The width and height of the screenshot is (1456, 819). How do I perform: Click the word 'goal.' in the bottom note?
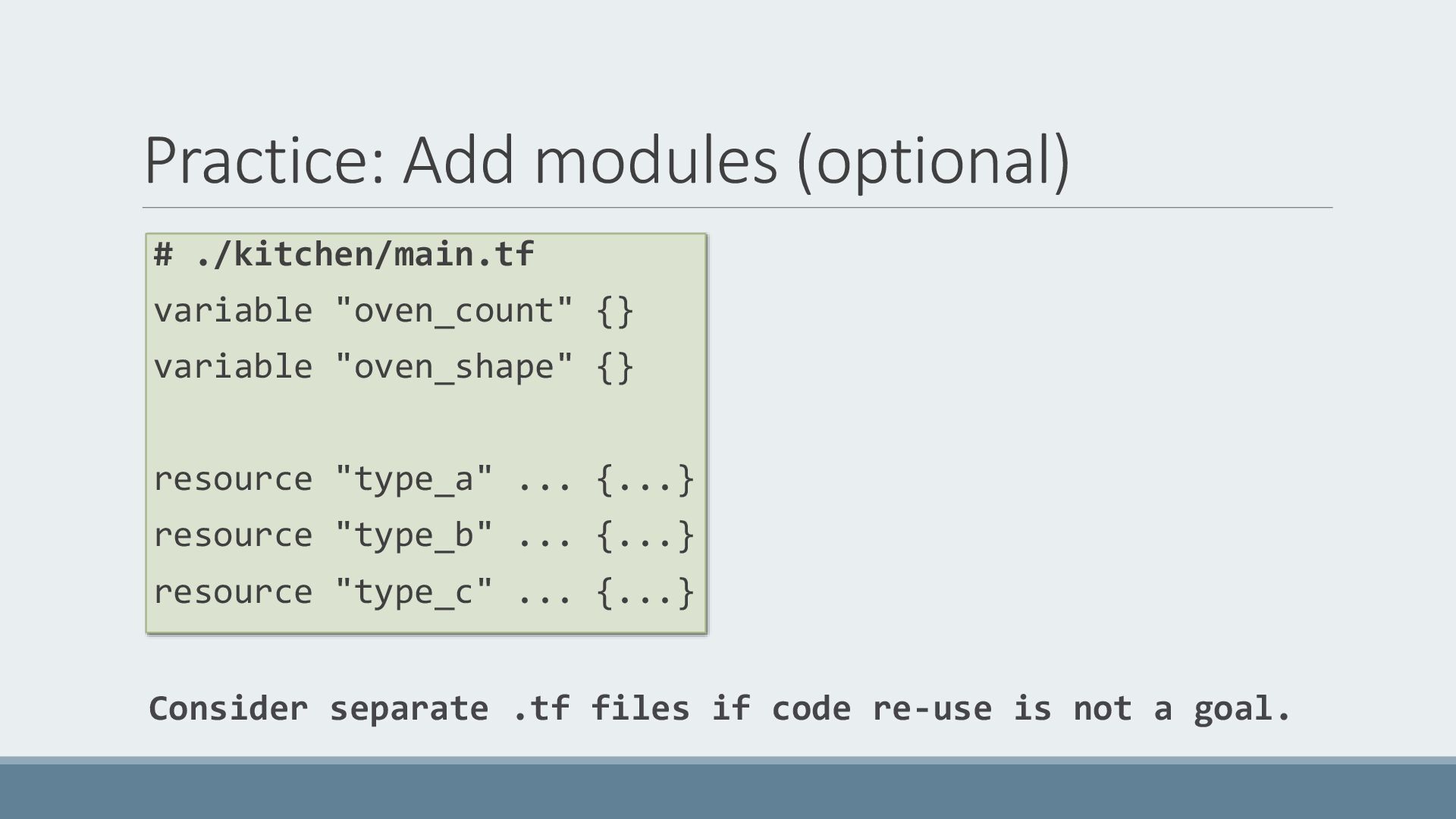(x=1242, y=709)
